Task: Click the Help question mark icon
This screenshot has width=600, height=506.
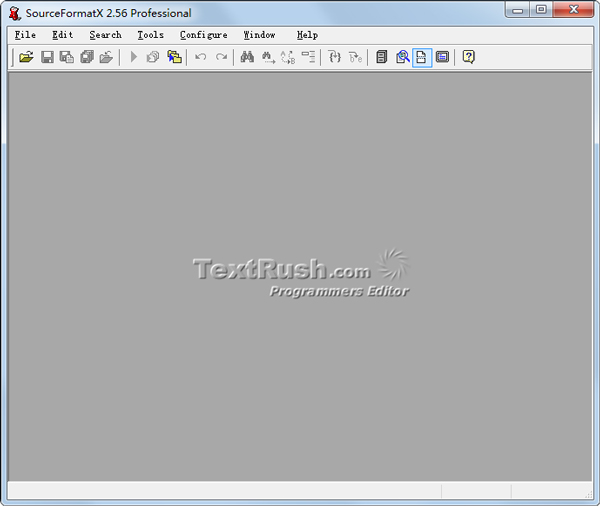Action: click(x=469, y=57)
